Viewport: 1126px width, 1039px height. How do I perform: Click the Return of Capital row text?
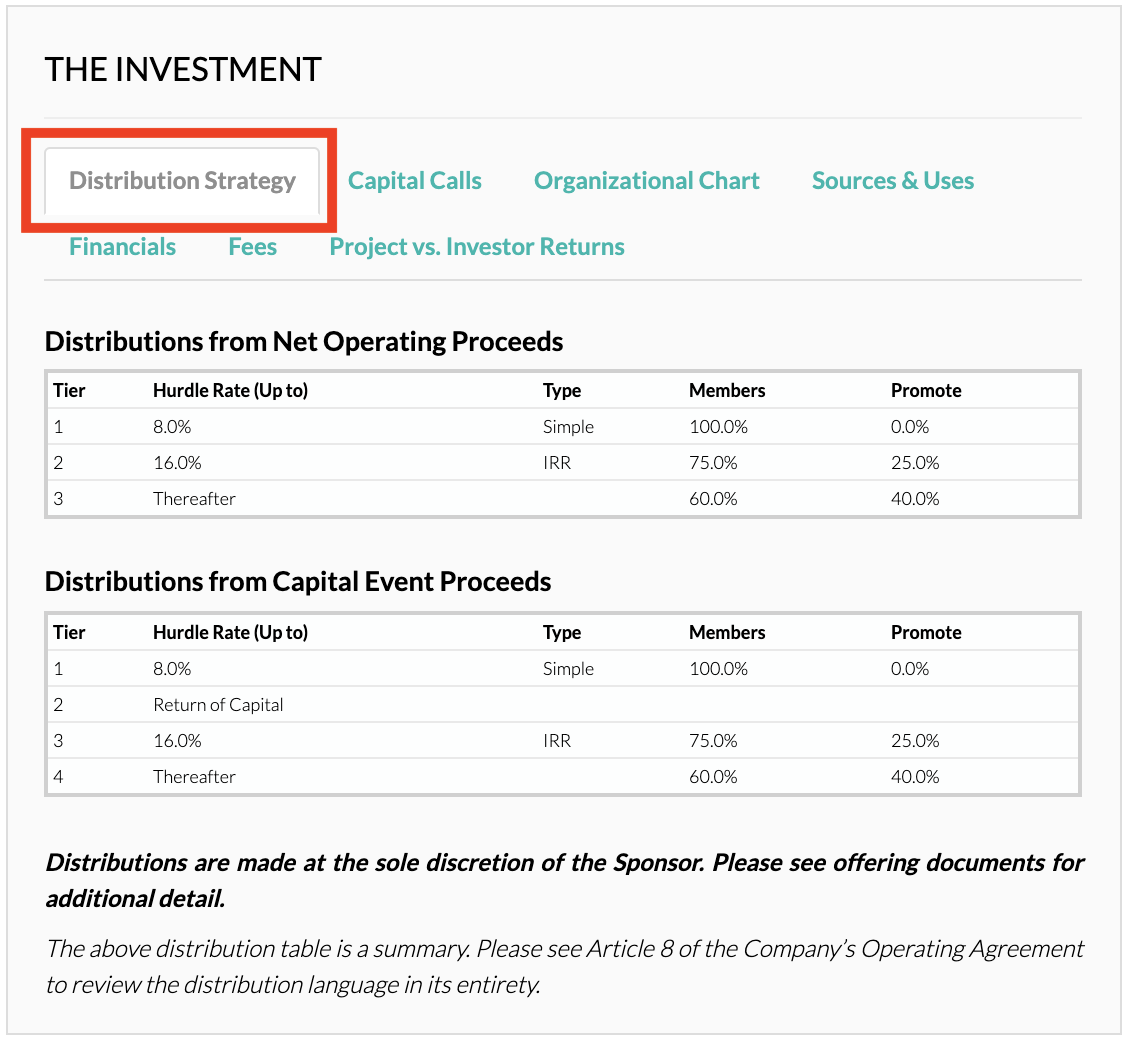pos(218,705)
